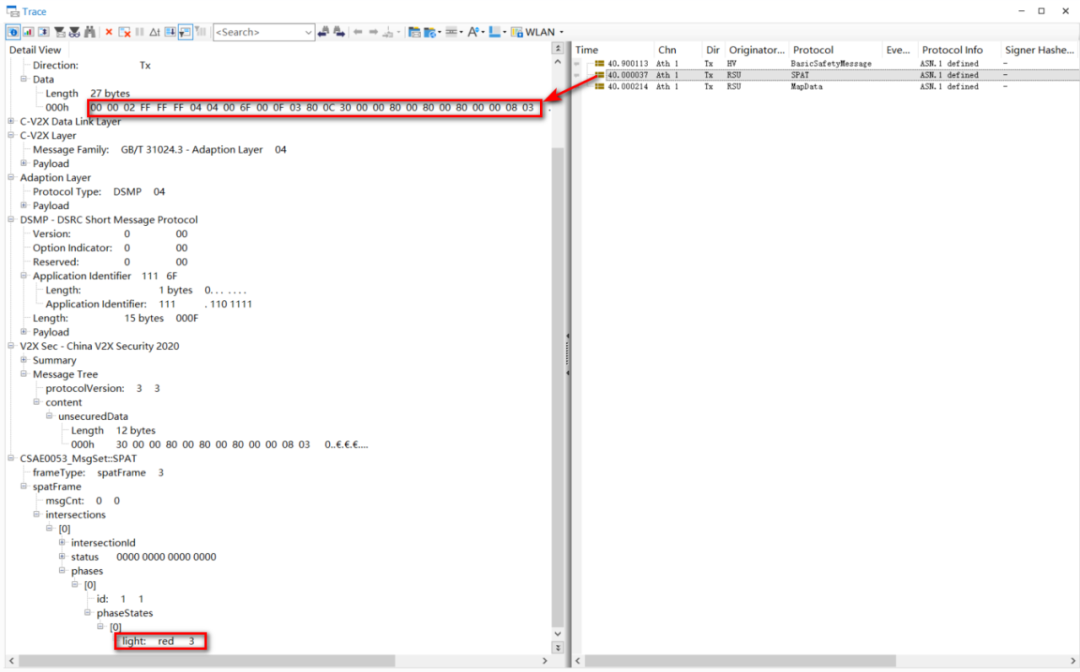The width and height of the screenshot is (1080, 672).
Task: Jump to bottom with double-arrow scroll button
Action: click(558, 648)
